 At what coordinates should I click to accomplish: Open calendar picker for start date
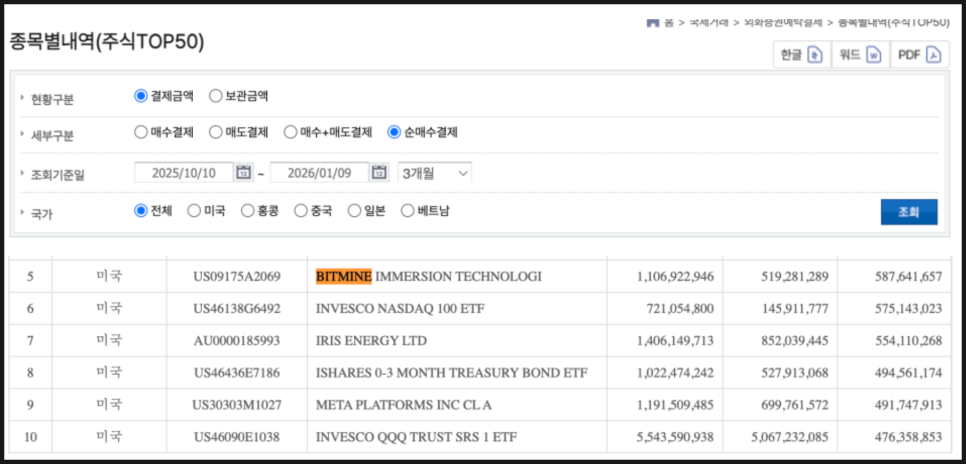click(x=244, y=173)
